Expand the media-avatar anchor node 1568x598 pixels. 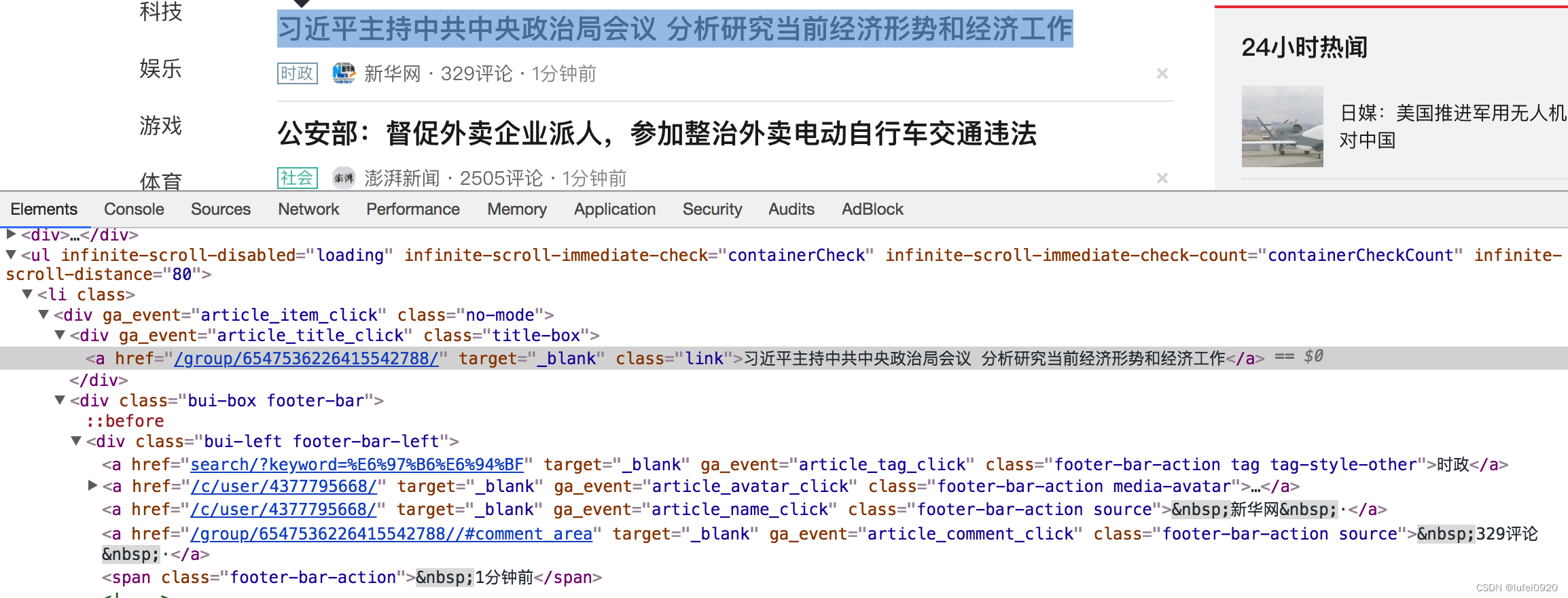click(x=93, y=485)
